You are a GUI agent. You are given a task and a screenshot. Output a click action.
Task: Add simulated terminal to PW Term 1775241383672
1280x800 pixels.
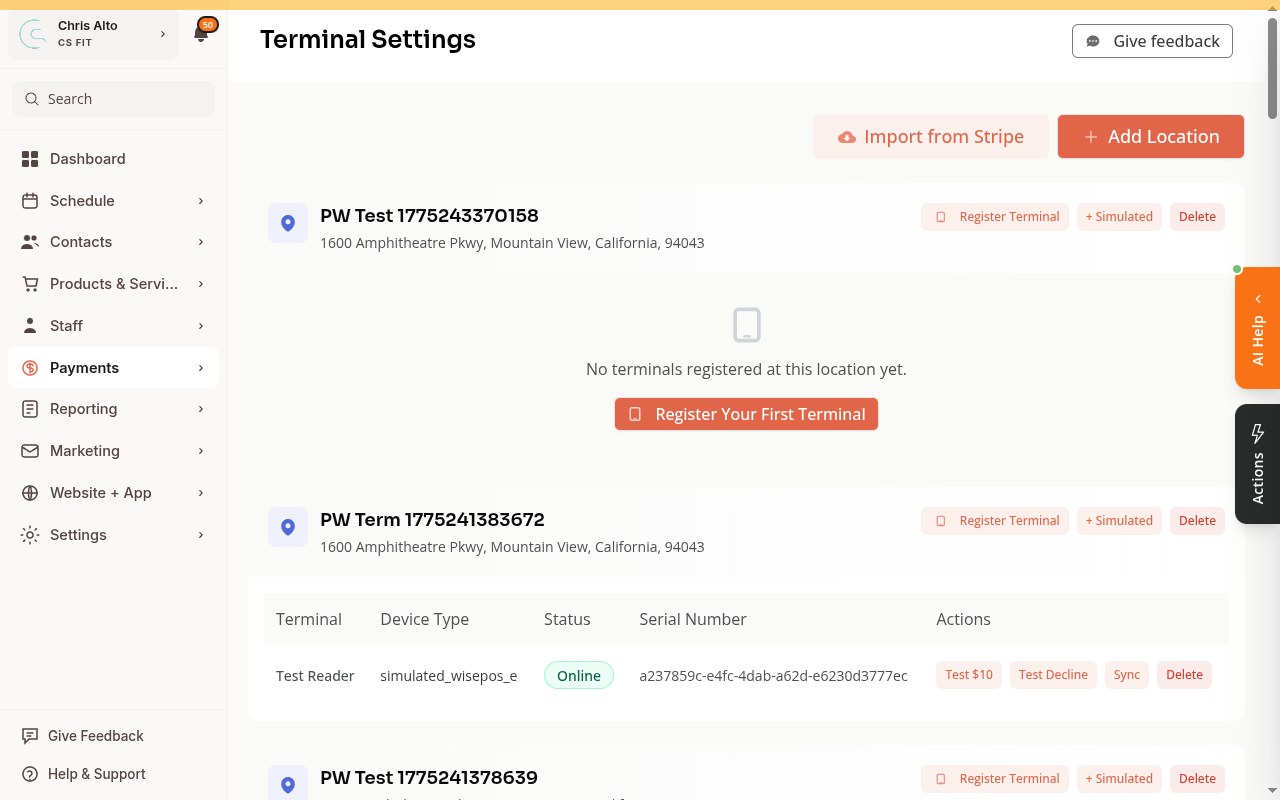tap(1119, 521)
